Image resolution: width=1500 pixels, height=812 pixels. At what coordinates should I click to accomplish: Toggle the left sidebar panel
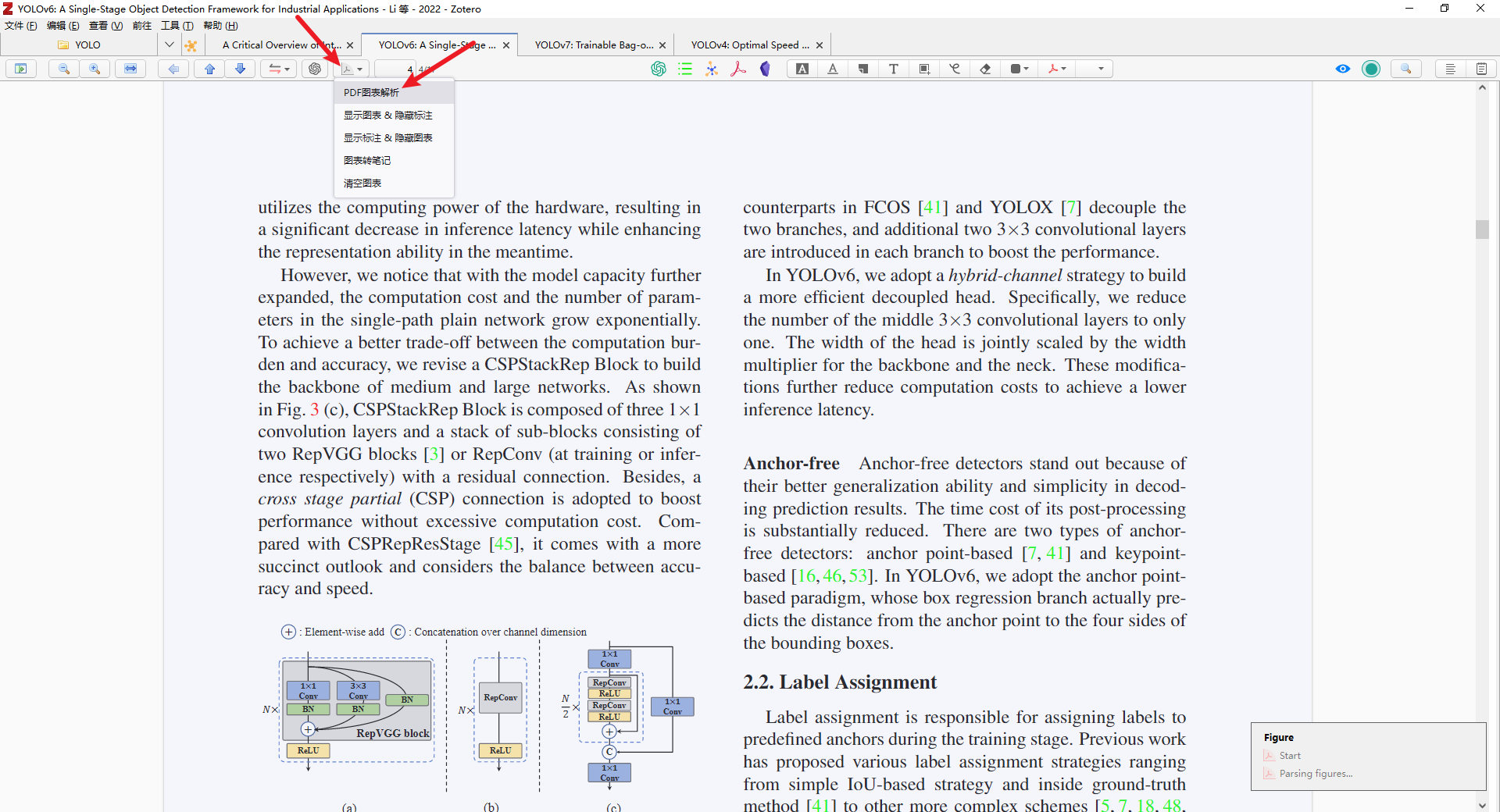click(21, 69)
